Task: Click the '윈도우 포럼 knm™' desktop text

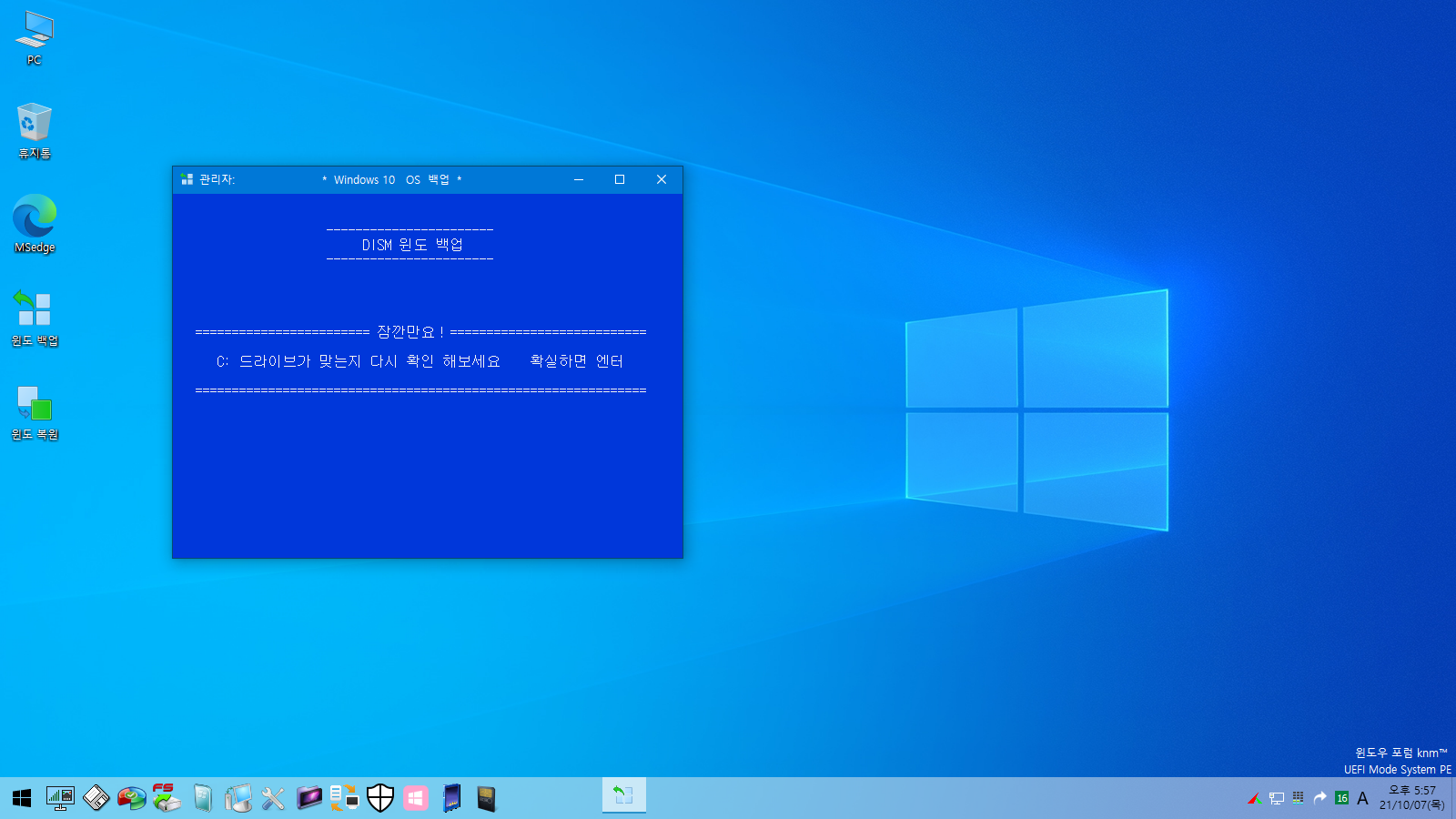Action: pyautogui.click(x=1400, y=753)
